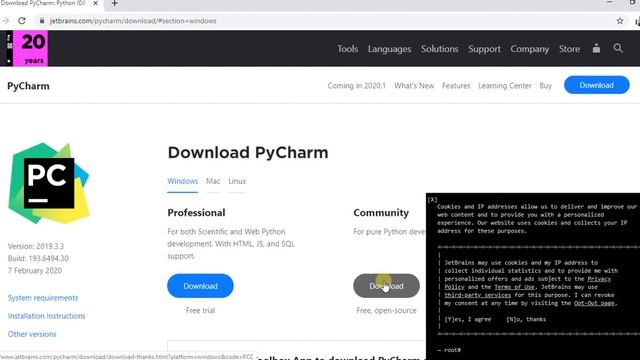Open Coming in 2020.1 page
Screen dimensions: 640x360
click(356, 86)
